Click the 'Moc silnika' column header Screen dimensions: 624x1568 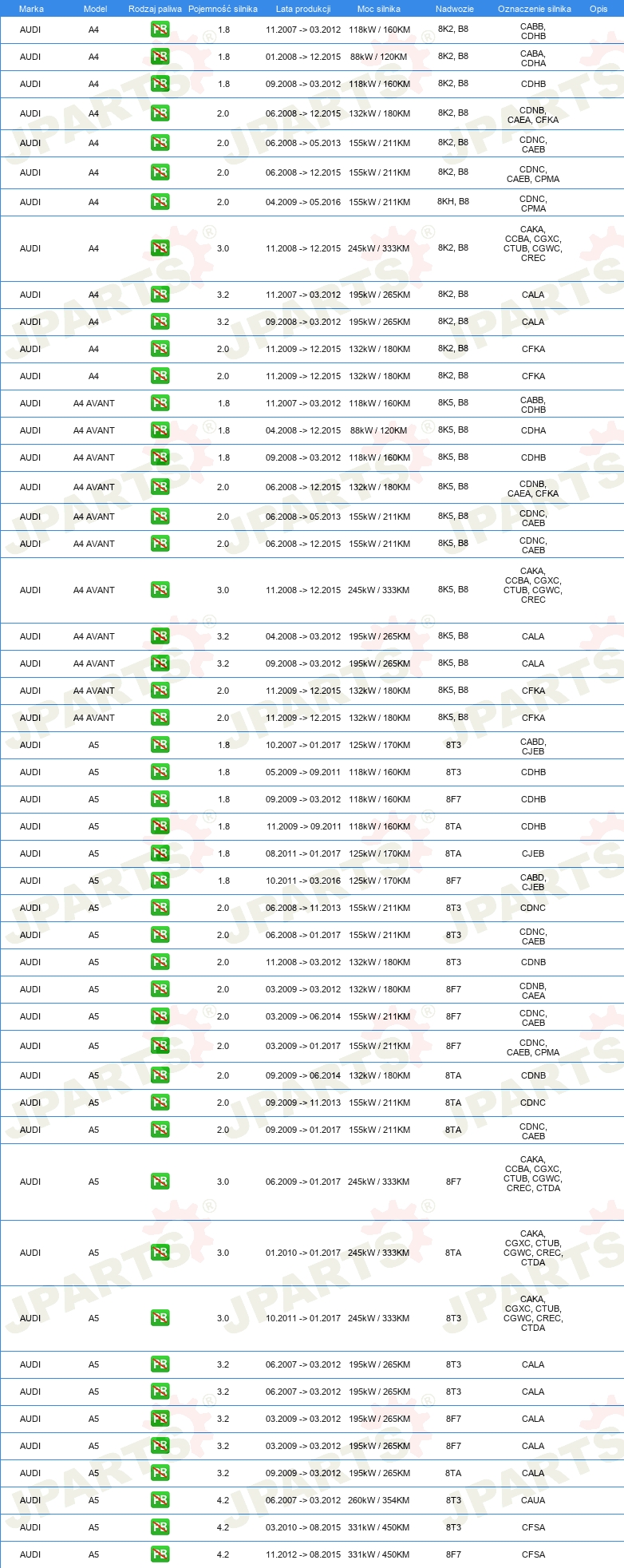[x=379, y=9]
